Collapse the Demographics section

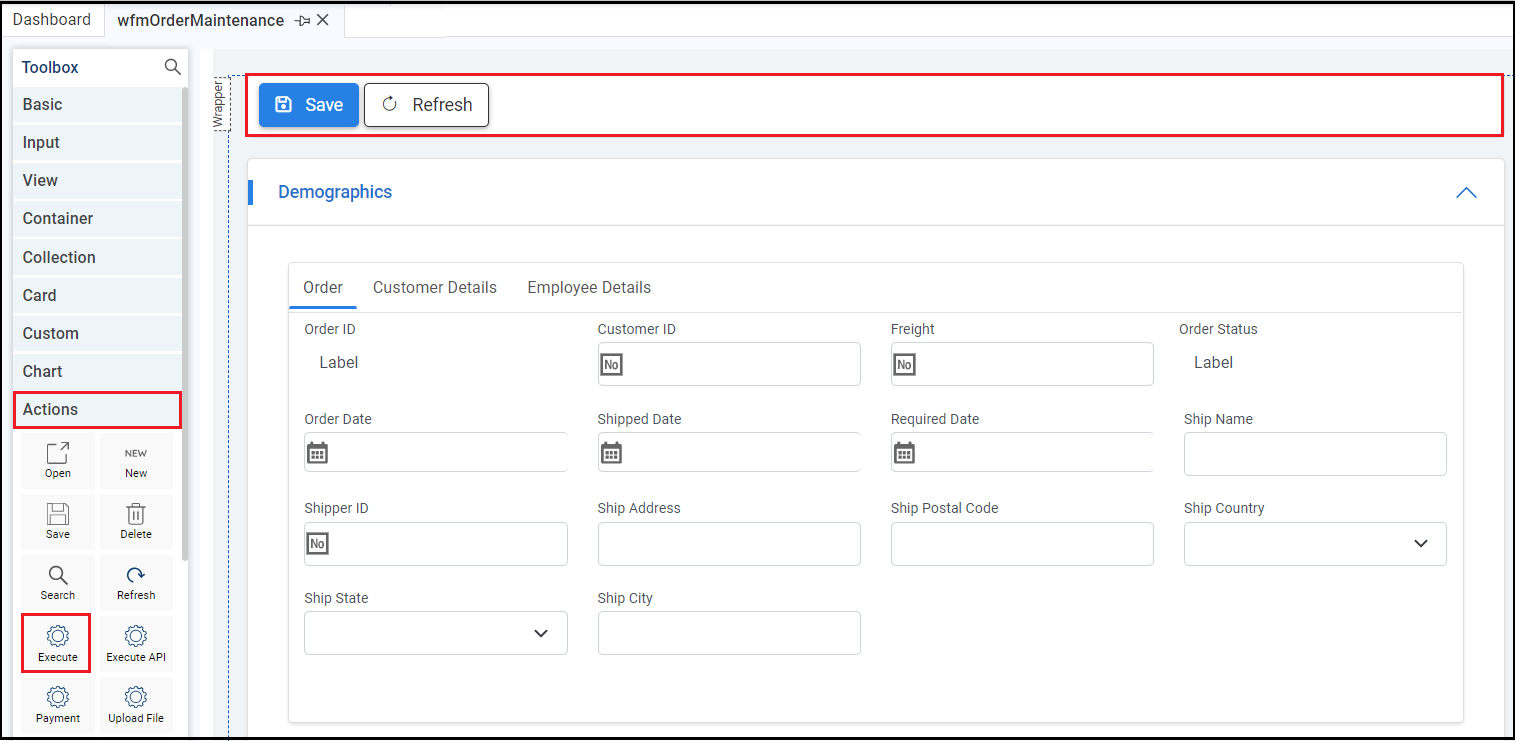(1466, 193)
